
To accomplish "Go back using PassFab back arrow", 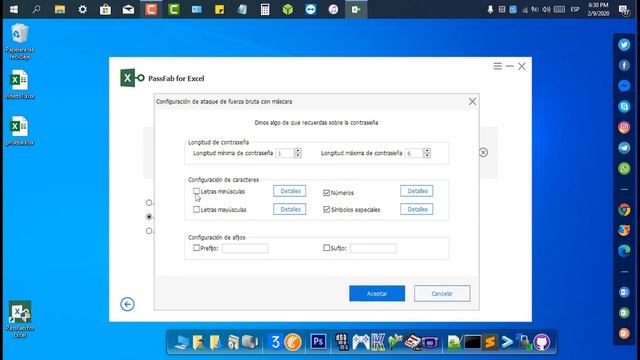I will coord(127,304).
